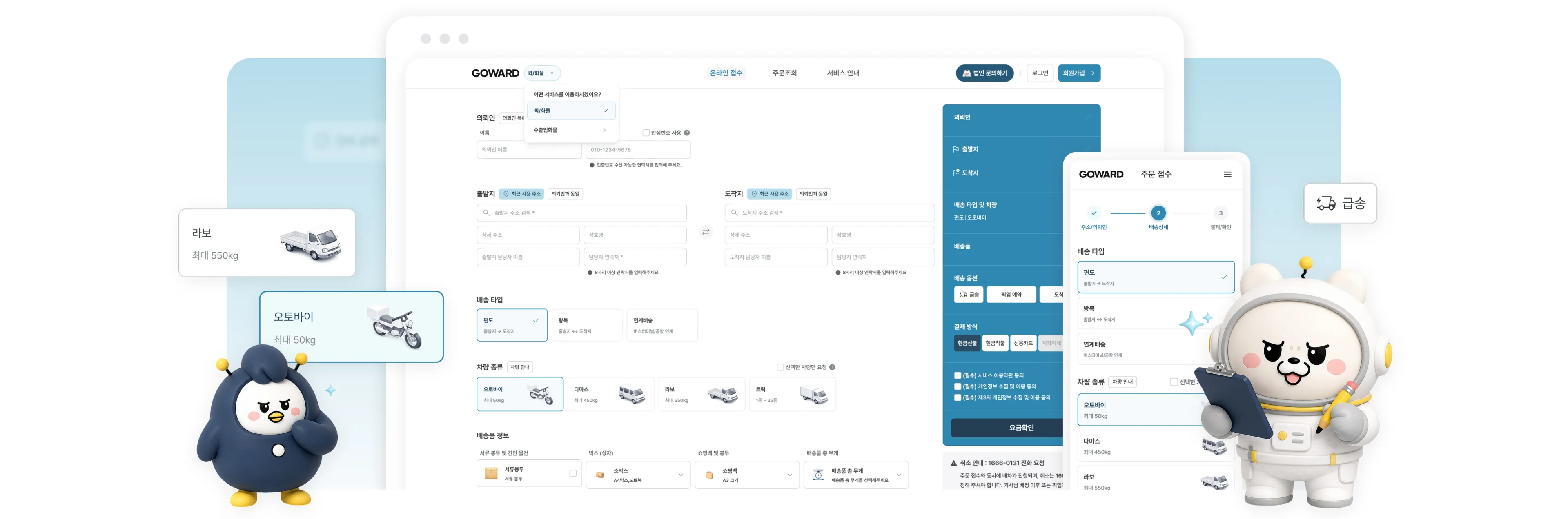Choose 현금착불 payment method
The image size is (1568, 519).
pyautogui.click(x=995, y=344)
